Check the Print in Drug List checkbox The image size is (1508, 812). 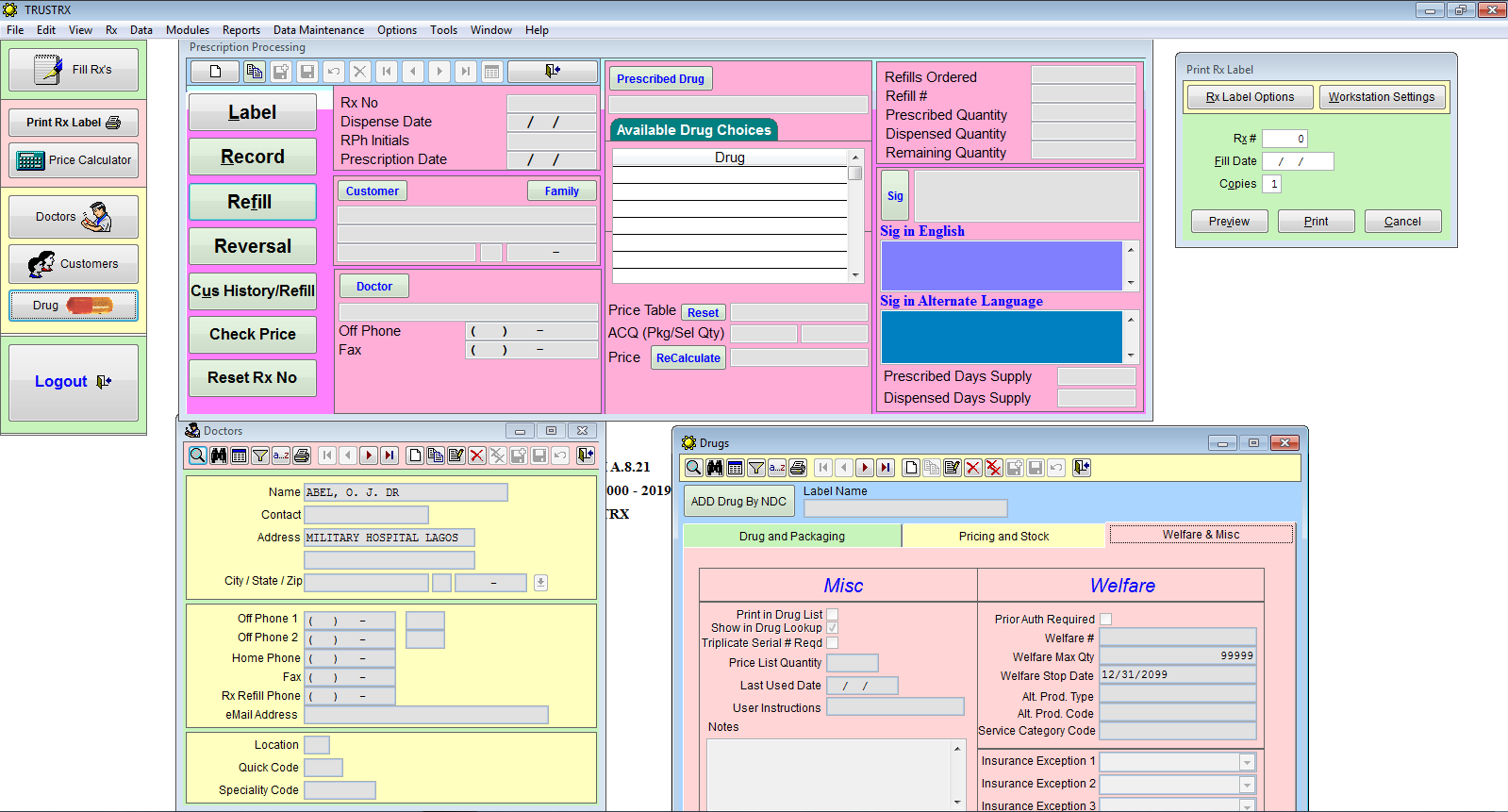[x=833, y=615]
